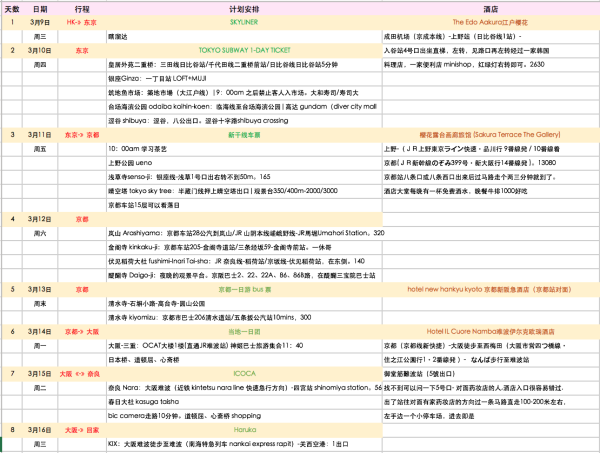Image resolution: width=600 pixels, height=453 pixels.
Task: Click the date cell '3月14日'
Action: 40,332
